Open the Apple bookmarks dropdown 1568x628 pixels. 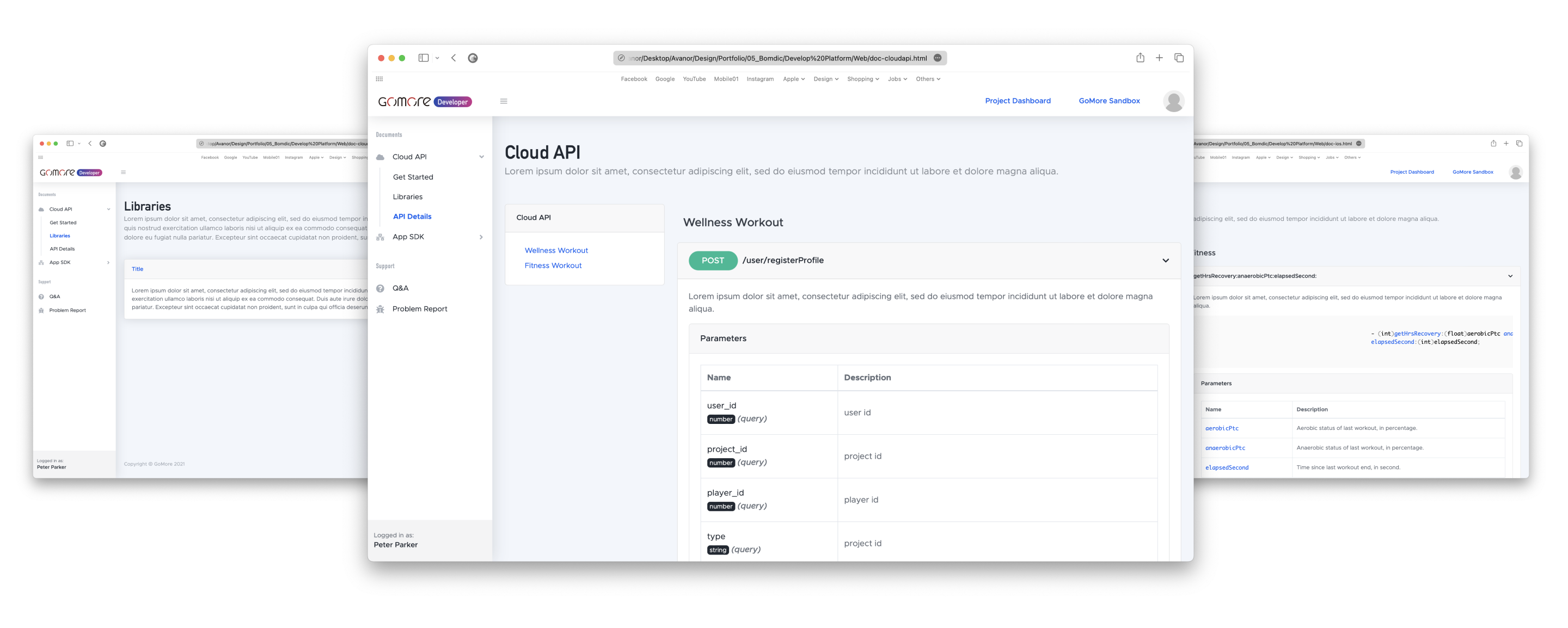[793, 79]
